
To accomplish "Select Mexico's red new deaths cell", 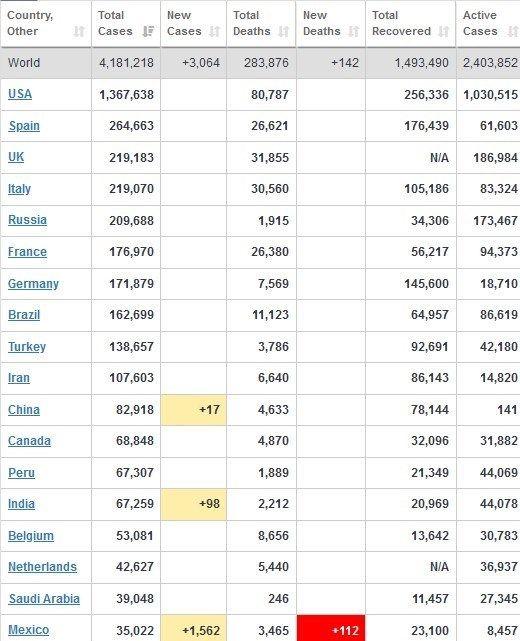I will [x=331, y=628].
